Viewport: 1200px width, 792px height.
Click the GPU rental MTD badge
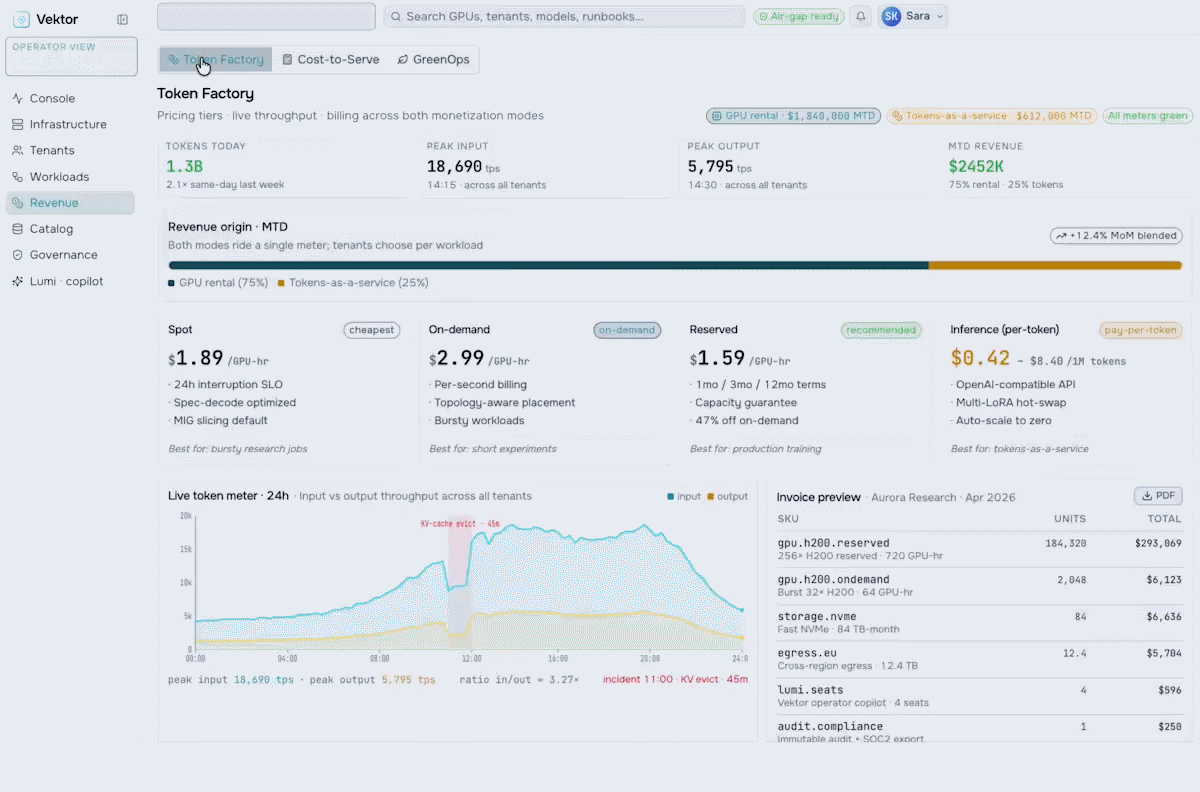click(x=793, y=116)
